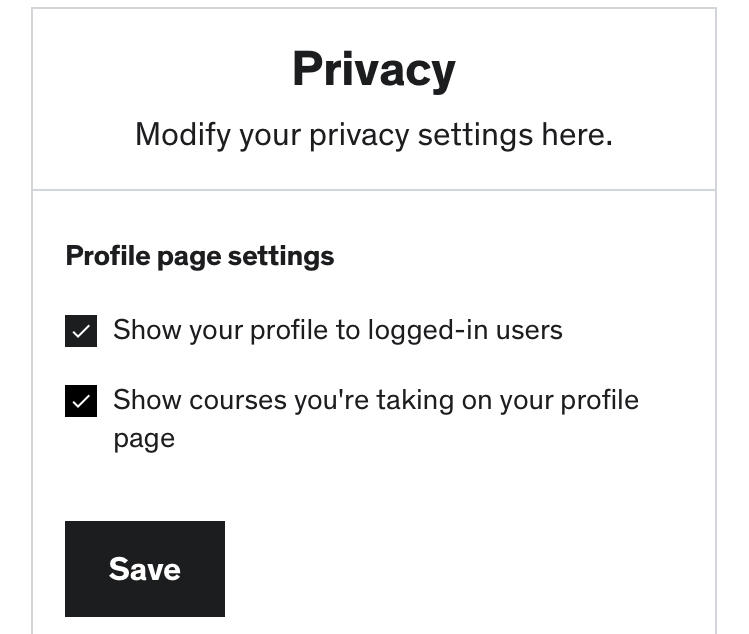Toggle course display on profile page
Image resolution: width=749 pixels, height=634 pixels.
[x=81, y=401]
